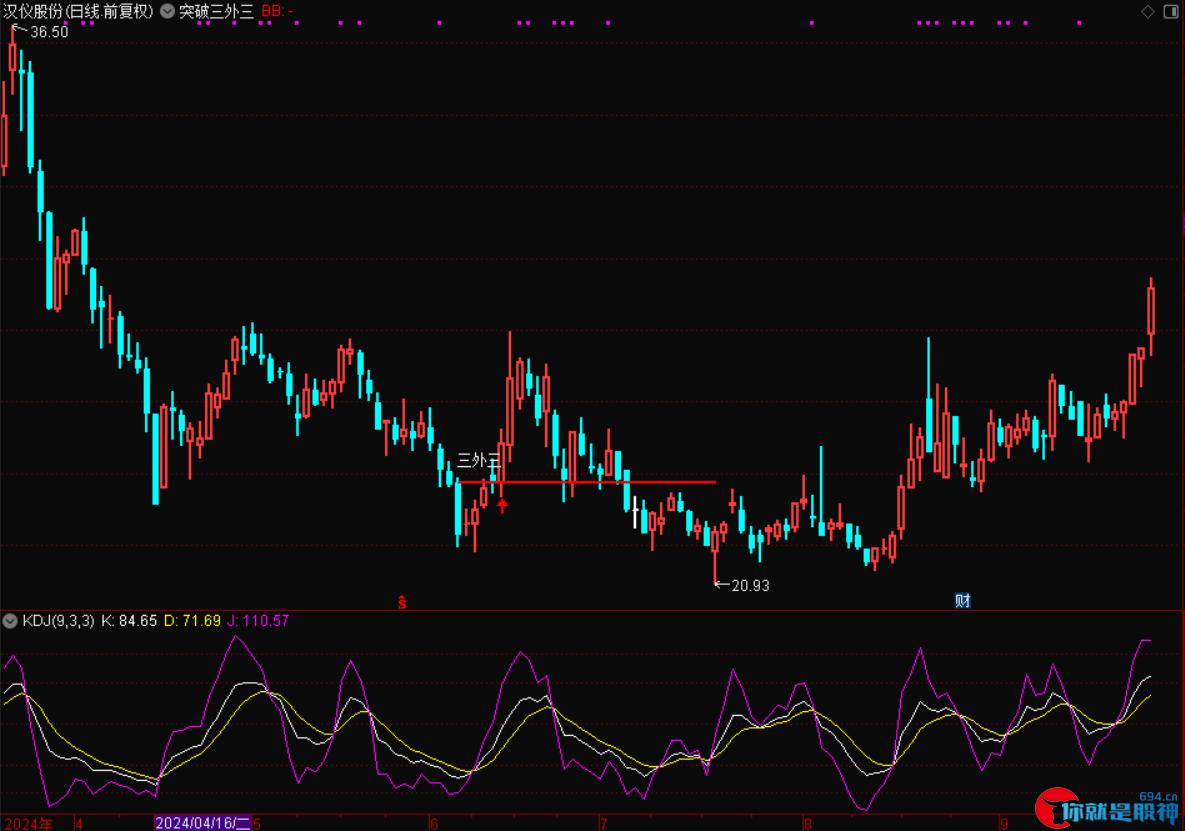Click the 突破三外三 indicator name

[216, 11]
